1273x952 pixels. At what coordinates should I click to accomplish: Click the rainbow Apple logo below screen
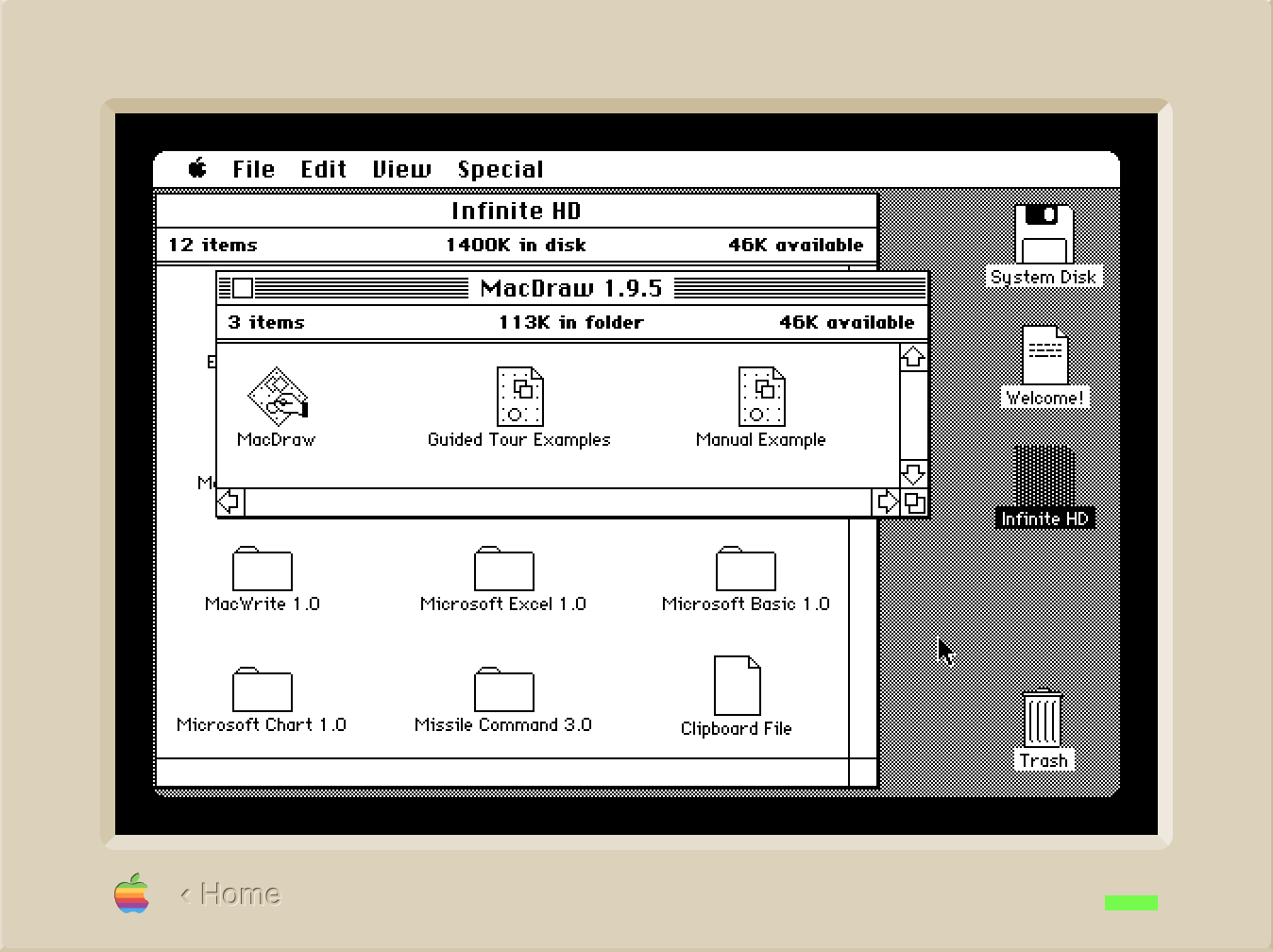(132, 892)
